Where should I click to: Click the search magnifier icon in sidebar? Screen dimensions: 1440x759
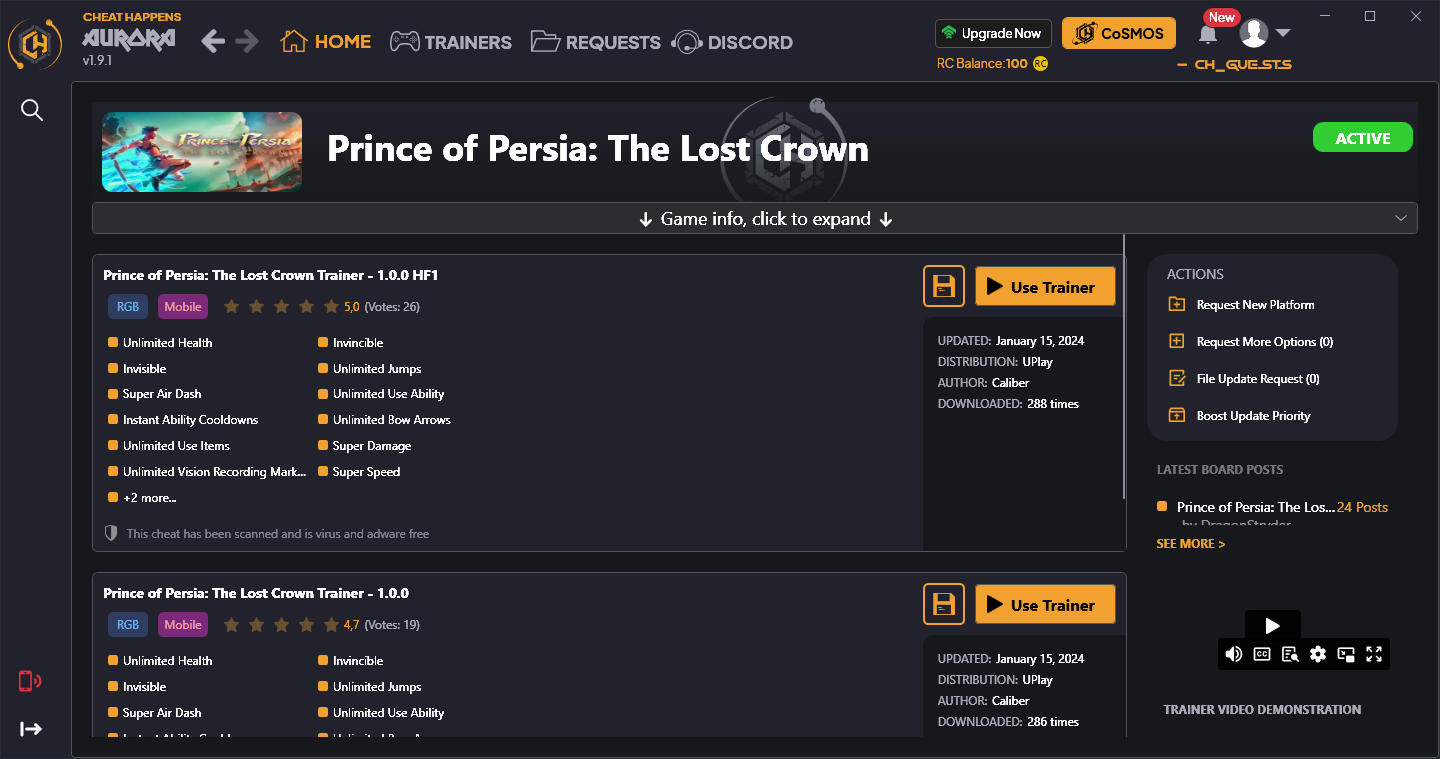[32, 110]
